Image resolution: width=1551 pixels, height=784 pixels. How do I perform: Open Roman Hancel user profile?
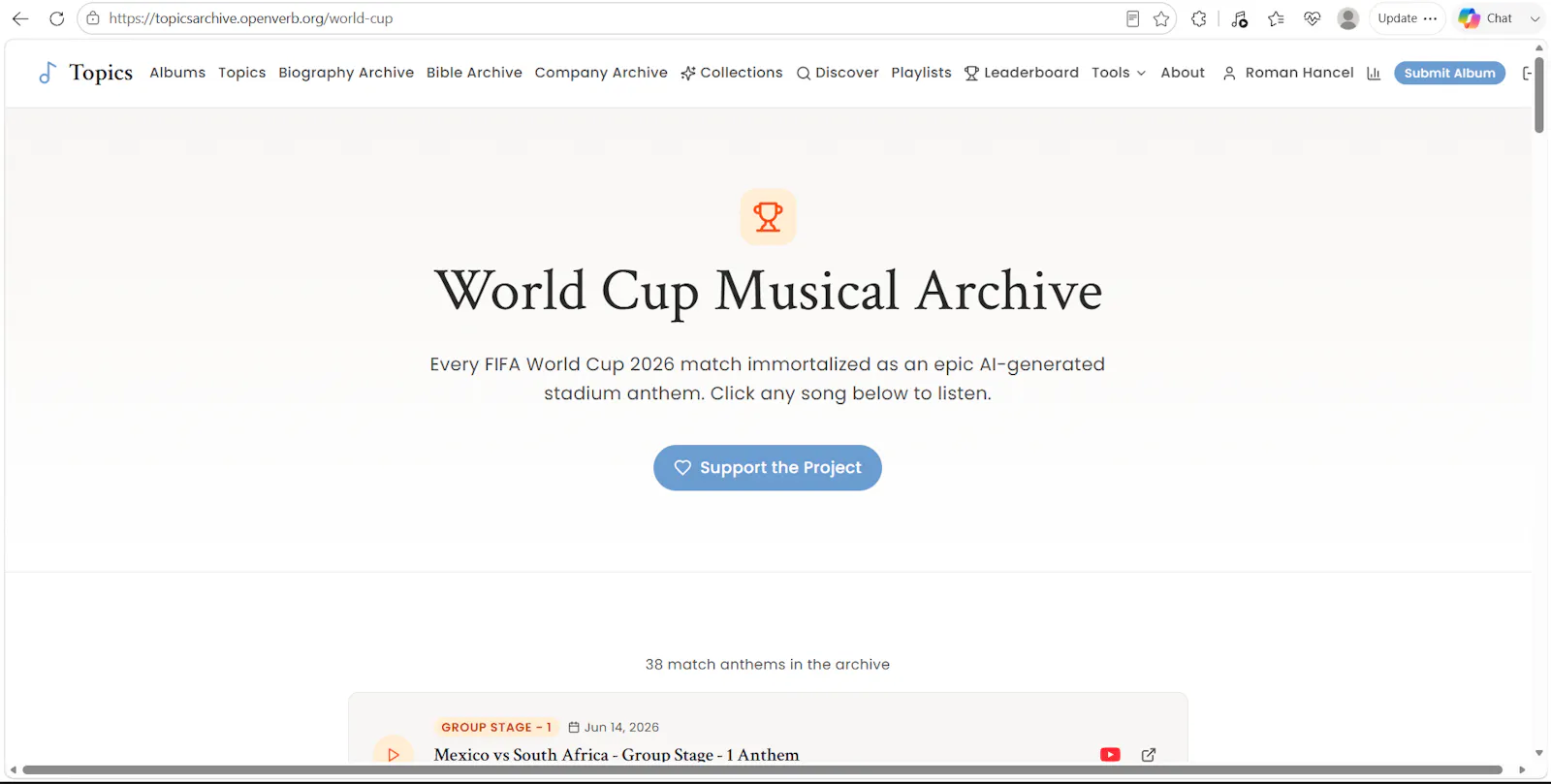coord(1288,73)
